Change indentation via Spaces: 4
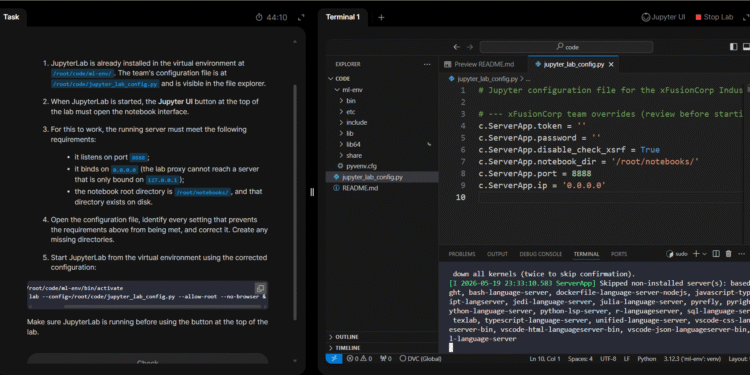The height and width of the screenshot is (375, 750). [580, 359]
